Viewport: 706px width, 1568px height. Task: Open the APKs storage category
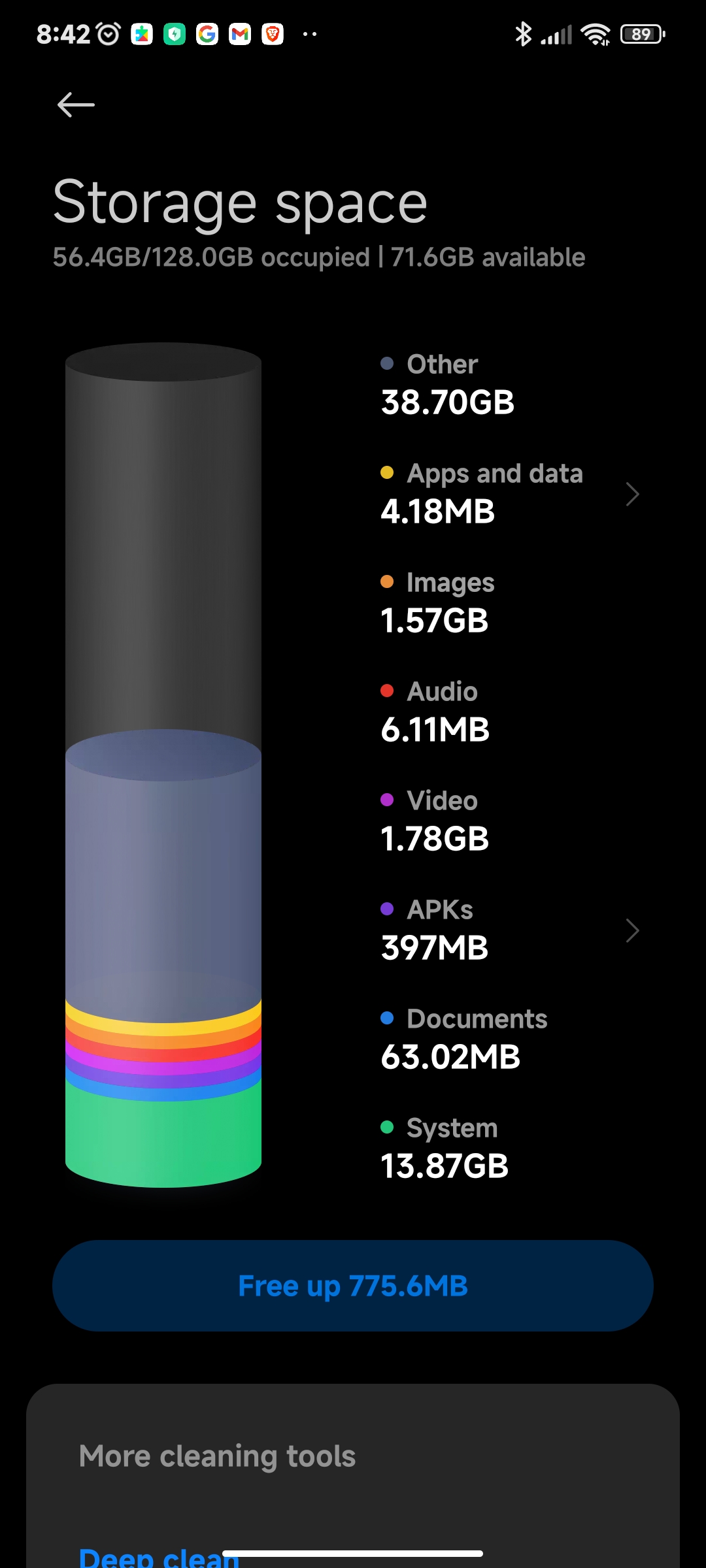(x=510, y=930)
